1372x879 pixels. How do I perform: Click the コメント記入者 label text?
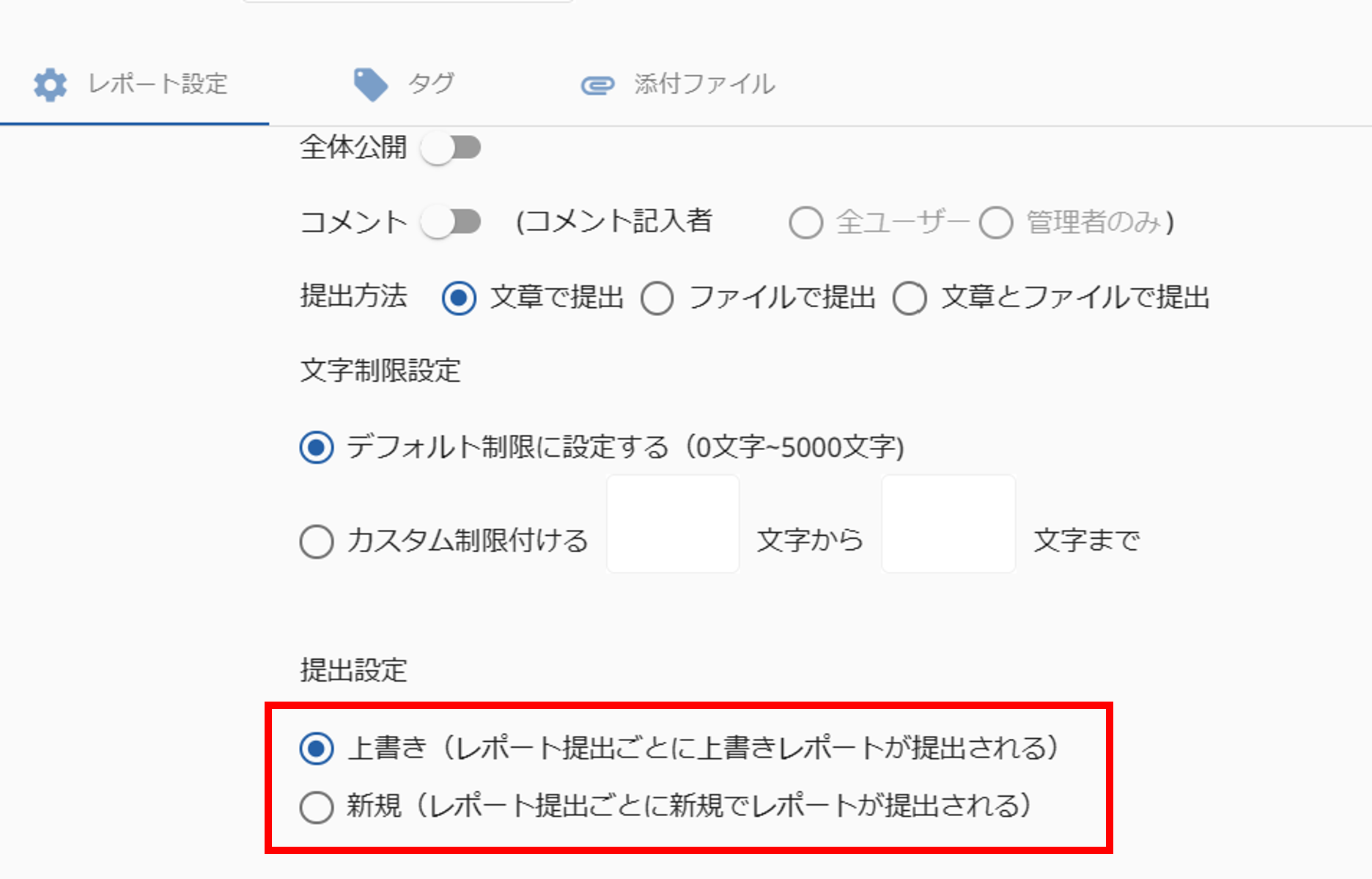point(614,221)
